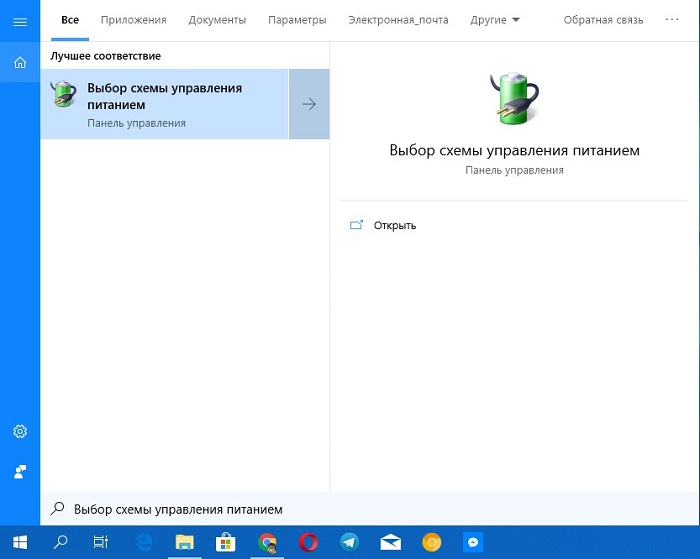Open search settings gear in the sidebar
Screen dimensions: 700x559
tap(20, 431)
